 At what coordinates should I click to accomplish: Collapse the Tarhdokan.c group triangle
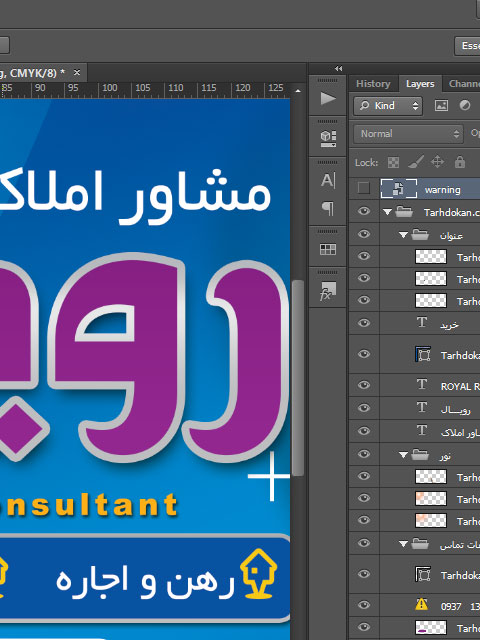coord(387,212)
